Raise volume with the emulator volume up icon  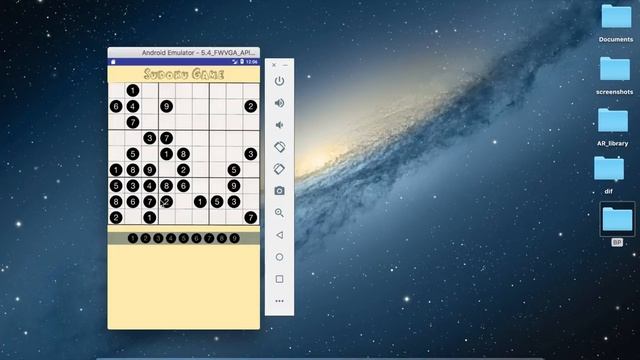[279, 103]
